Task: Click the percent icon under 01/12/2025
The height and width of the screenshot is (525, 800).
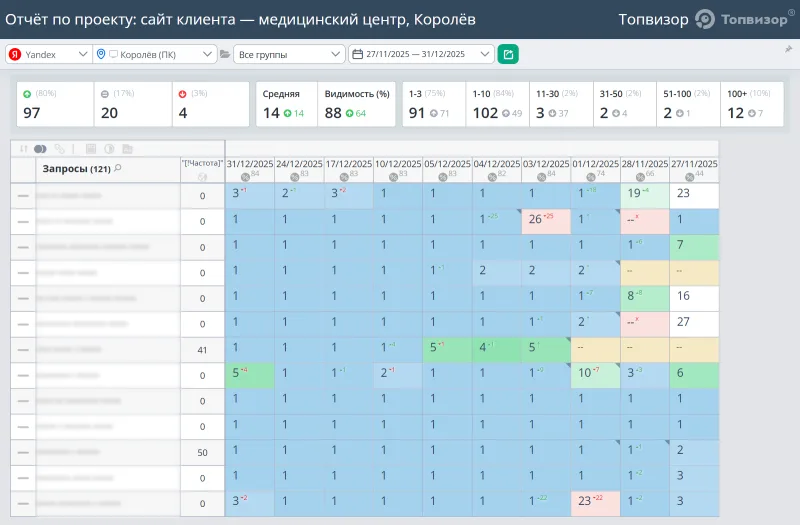Action: click(x=591, y=177)
